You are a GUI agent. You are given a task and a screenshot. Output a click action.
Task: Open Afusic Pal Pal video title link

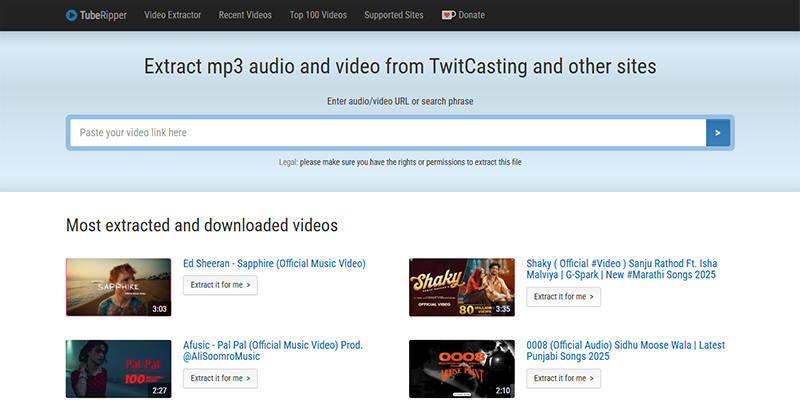(x=273, y=351)
